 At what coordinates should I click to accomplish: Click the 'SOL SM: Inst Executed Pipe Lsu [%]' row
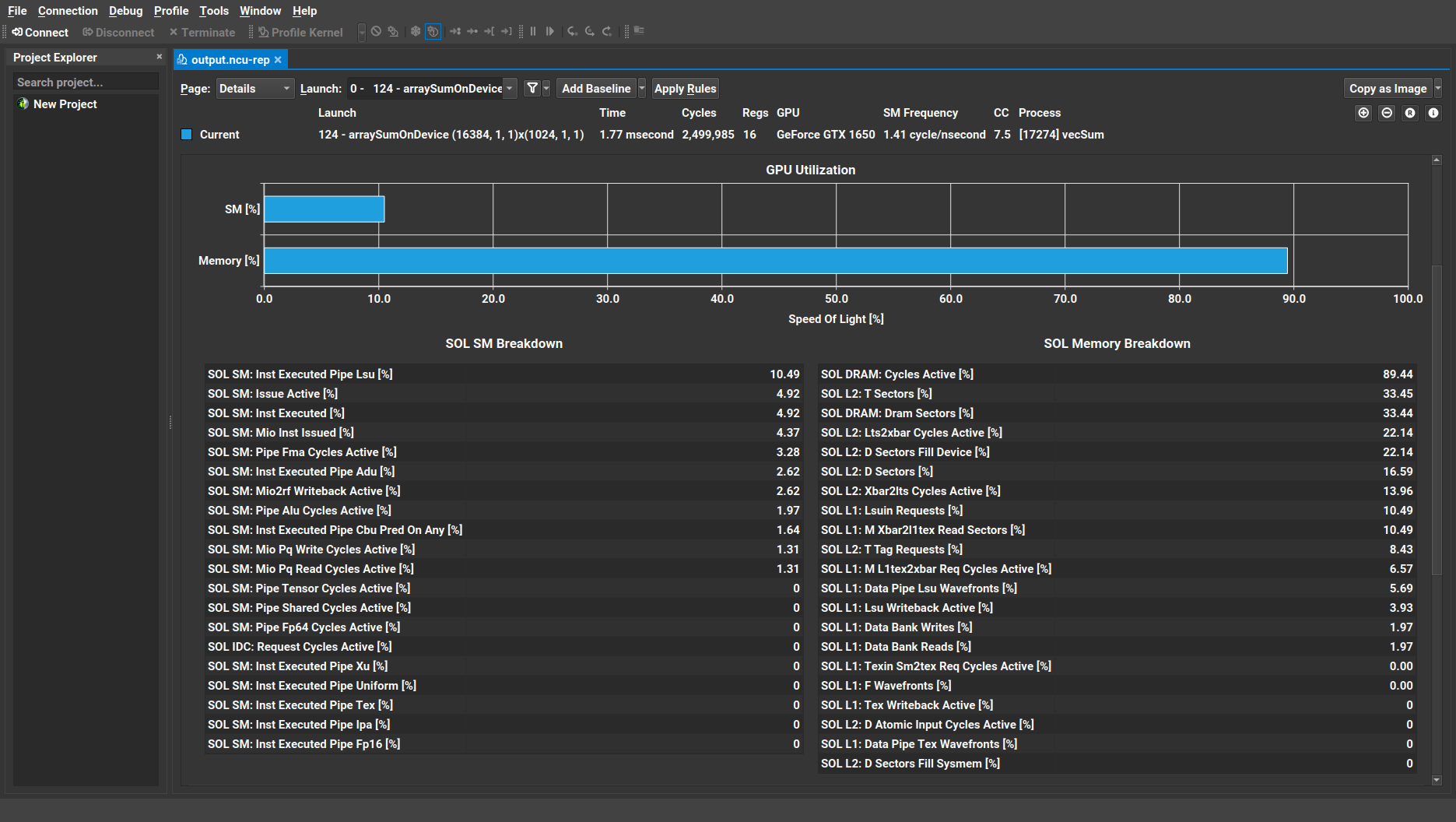point(503,374)
